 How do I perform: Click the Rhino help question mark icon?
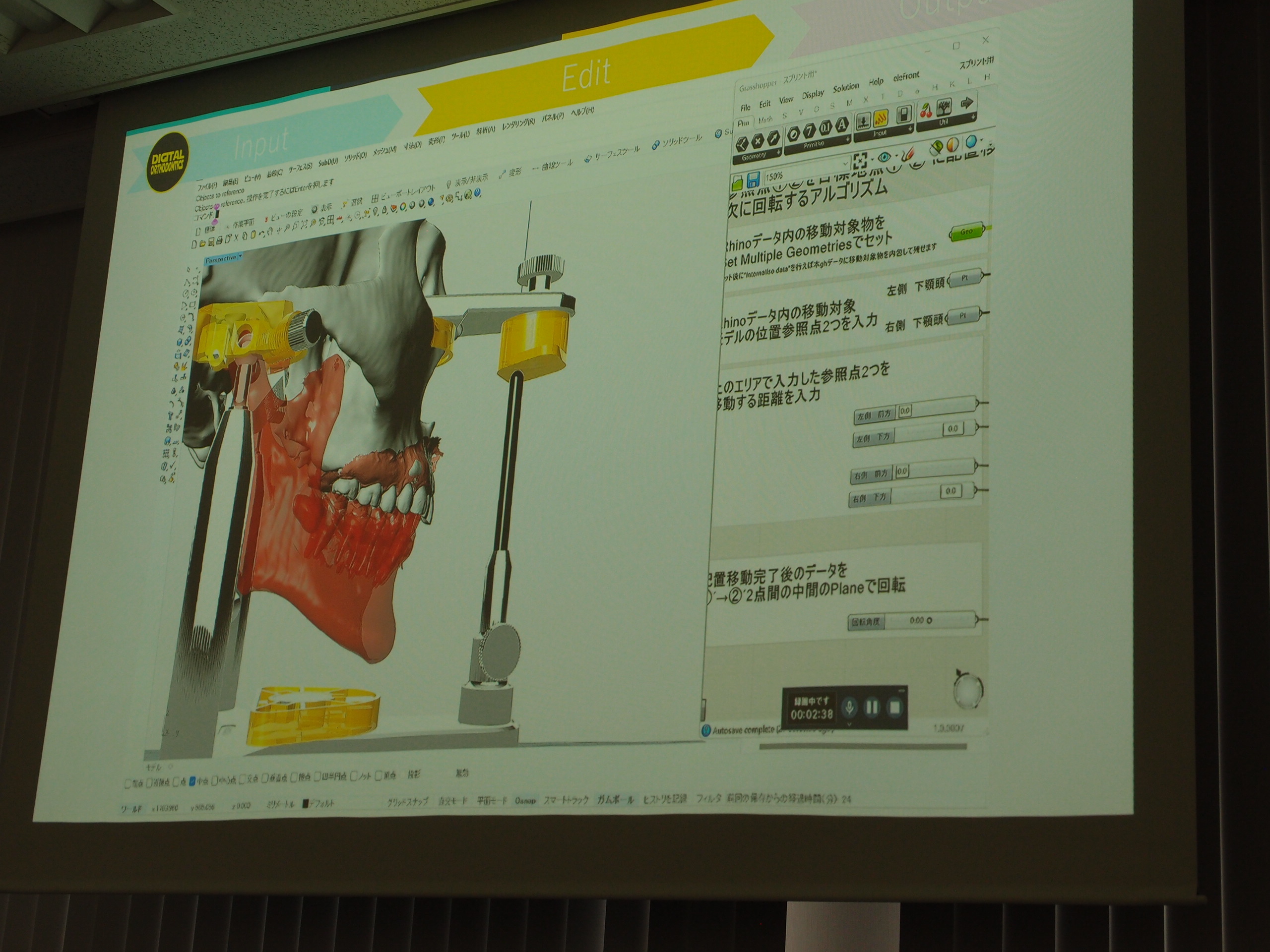[x=477, y=193]
